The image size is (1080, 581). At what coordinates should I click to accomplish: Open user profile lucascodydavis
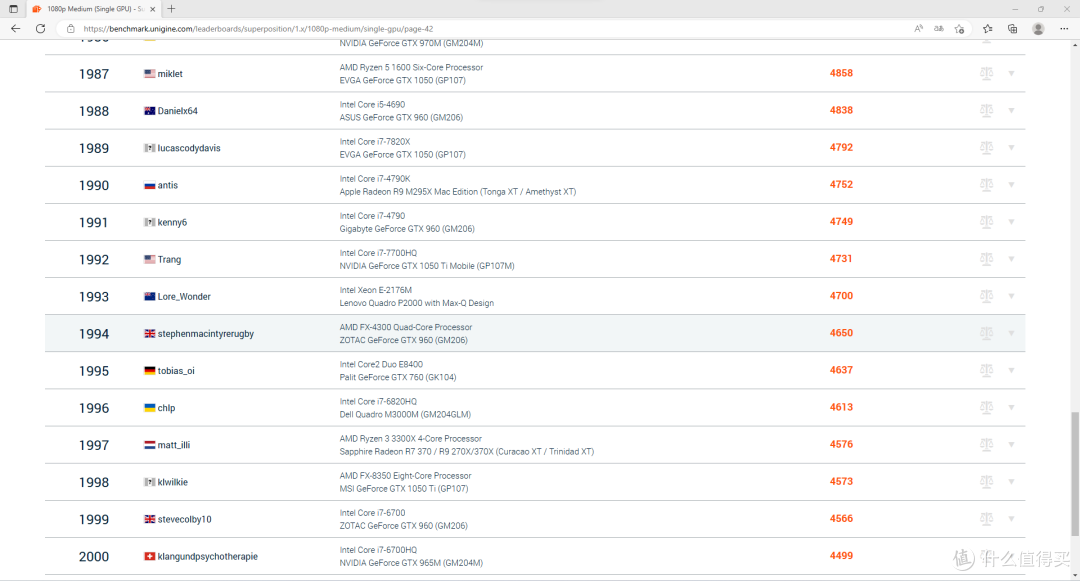189,148
